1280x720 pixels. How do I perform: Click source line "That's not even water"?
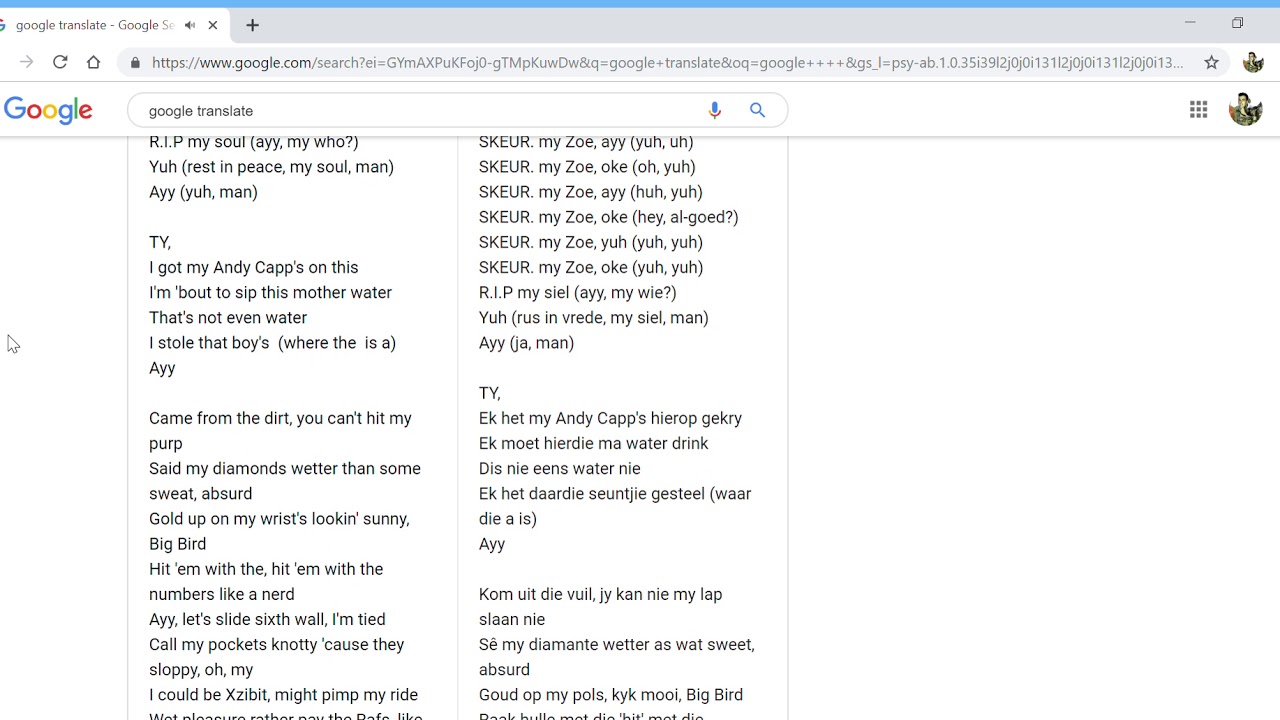(228, 317)
